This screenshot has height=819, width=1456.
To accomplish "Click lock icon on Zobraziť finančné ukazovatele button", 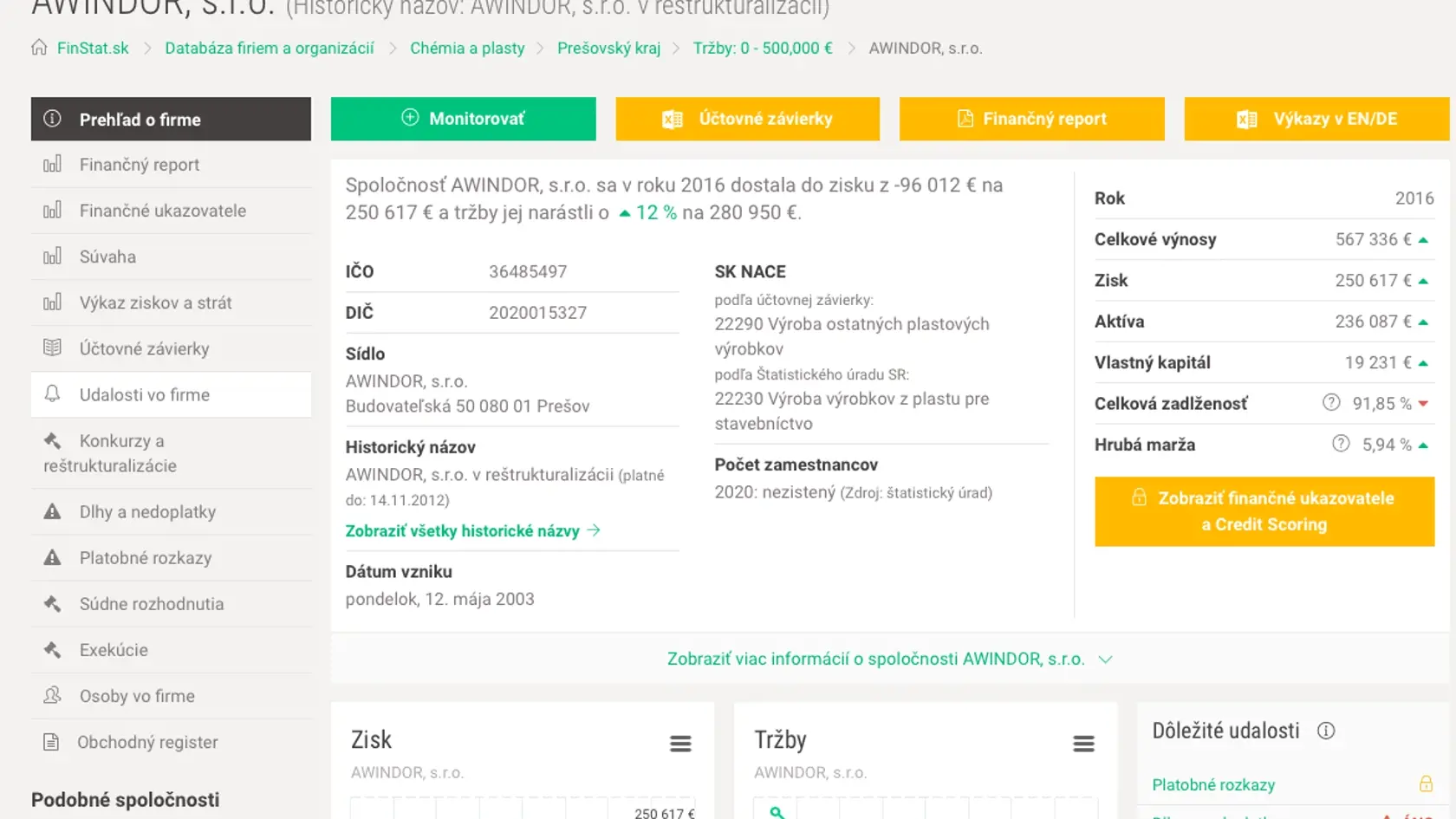I will [1139, 497].
